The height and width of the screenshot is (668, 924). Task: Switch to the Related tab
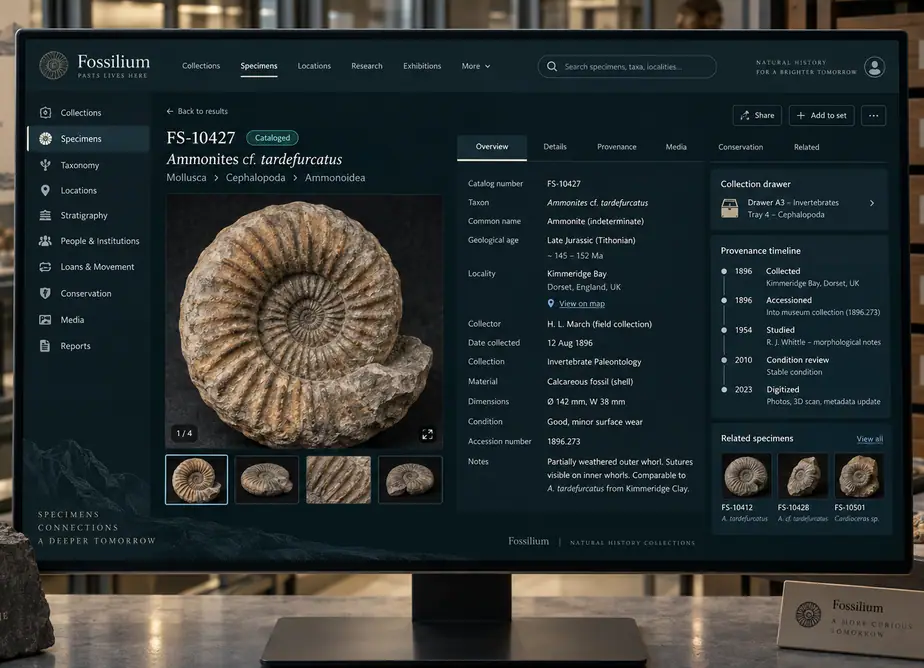pos(806,147)
